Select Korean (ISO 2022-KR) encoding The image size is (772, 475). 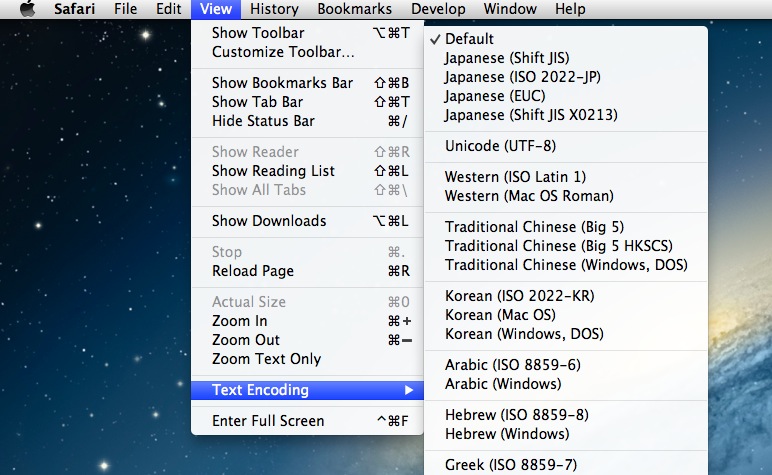(566, 296)
